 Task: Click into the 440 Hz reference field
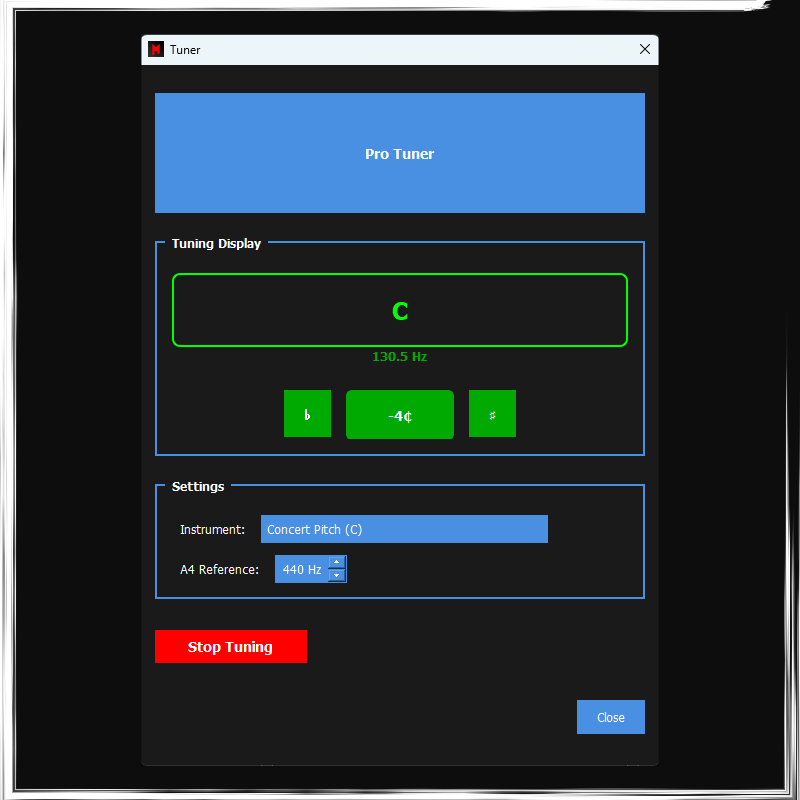point(301,569)
